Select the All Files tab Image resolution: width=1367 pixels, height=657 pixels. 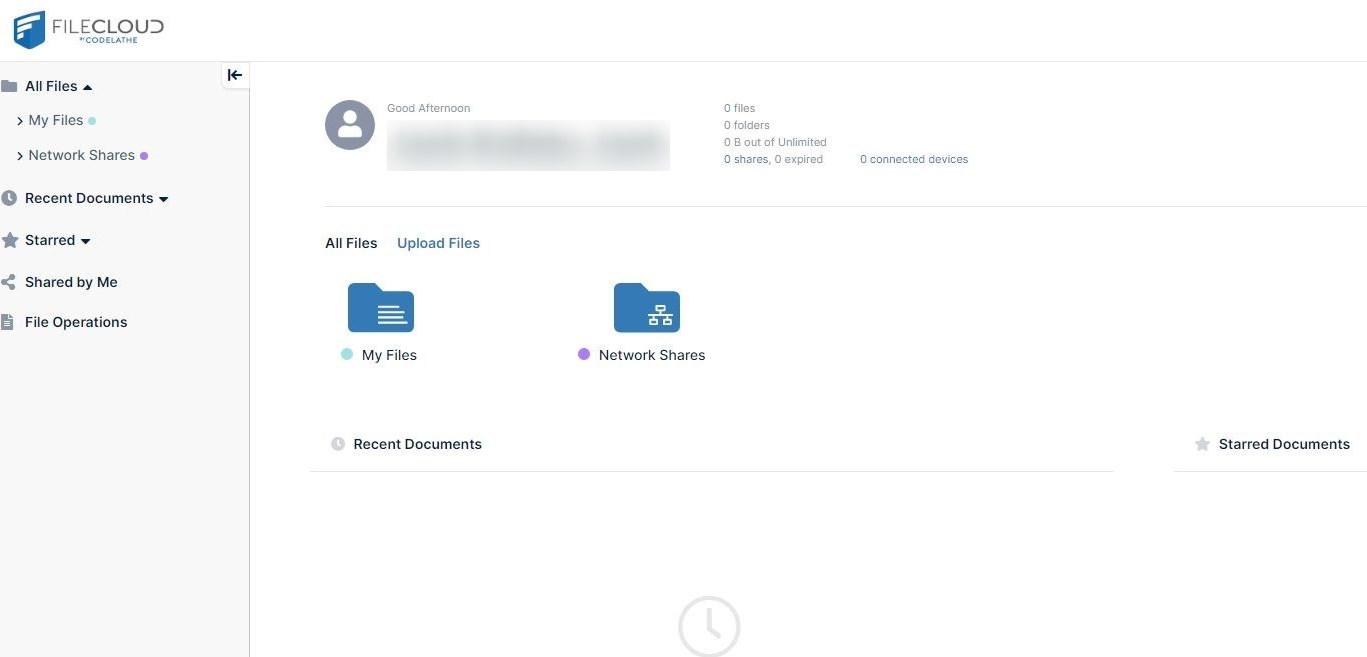point(350,242)
